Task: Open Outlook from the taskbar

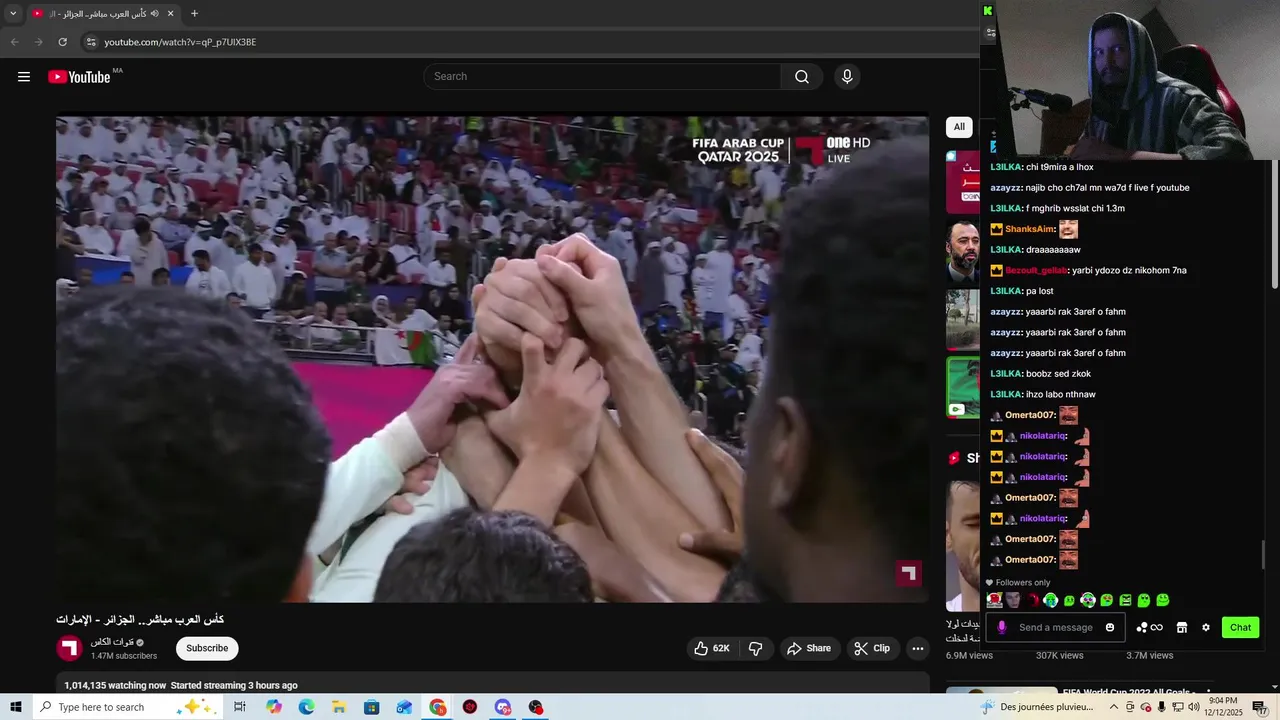Action: pyautogui.click(x=404, y=707)
